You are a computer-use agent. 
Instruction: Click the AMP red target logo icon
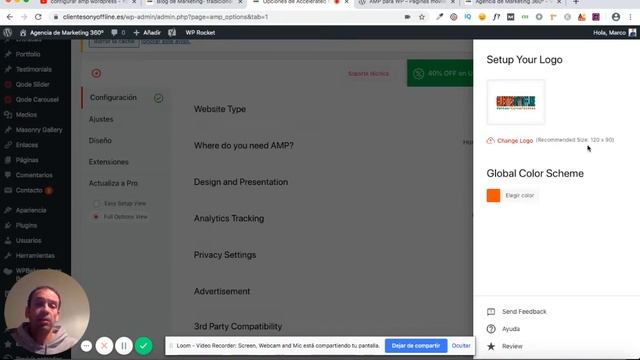click(96, 73)
